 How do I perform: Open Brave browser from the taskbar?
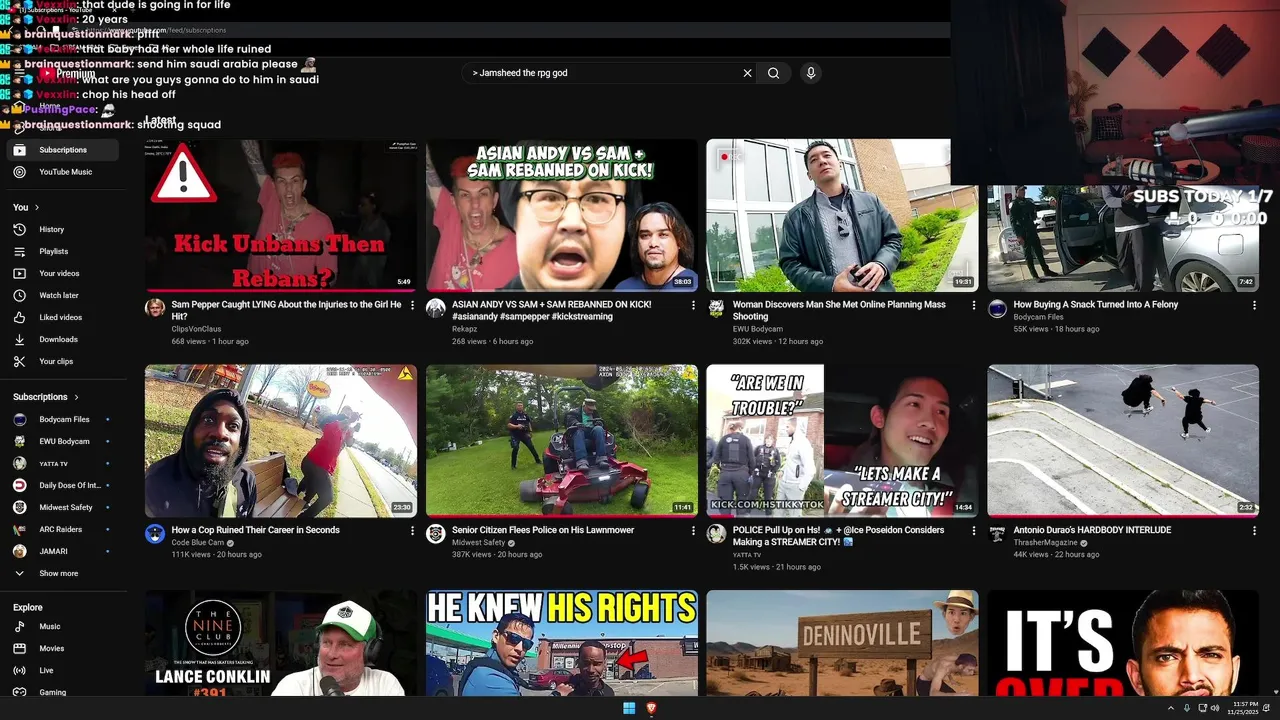click(652, 708)
